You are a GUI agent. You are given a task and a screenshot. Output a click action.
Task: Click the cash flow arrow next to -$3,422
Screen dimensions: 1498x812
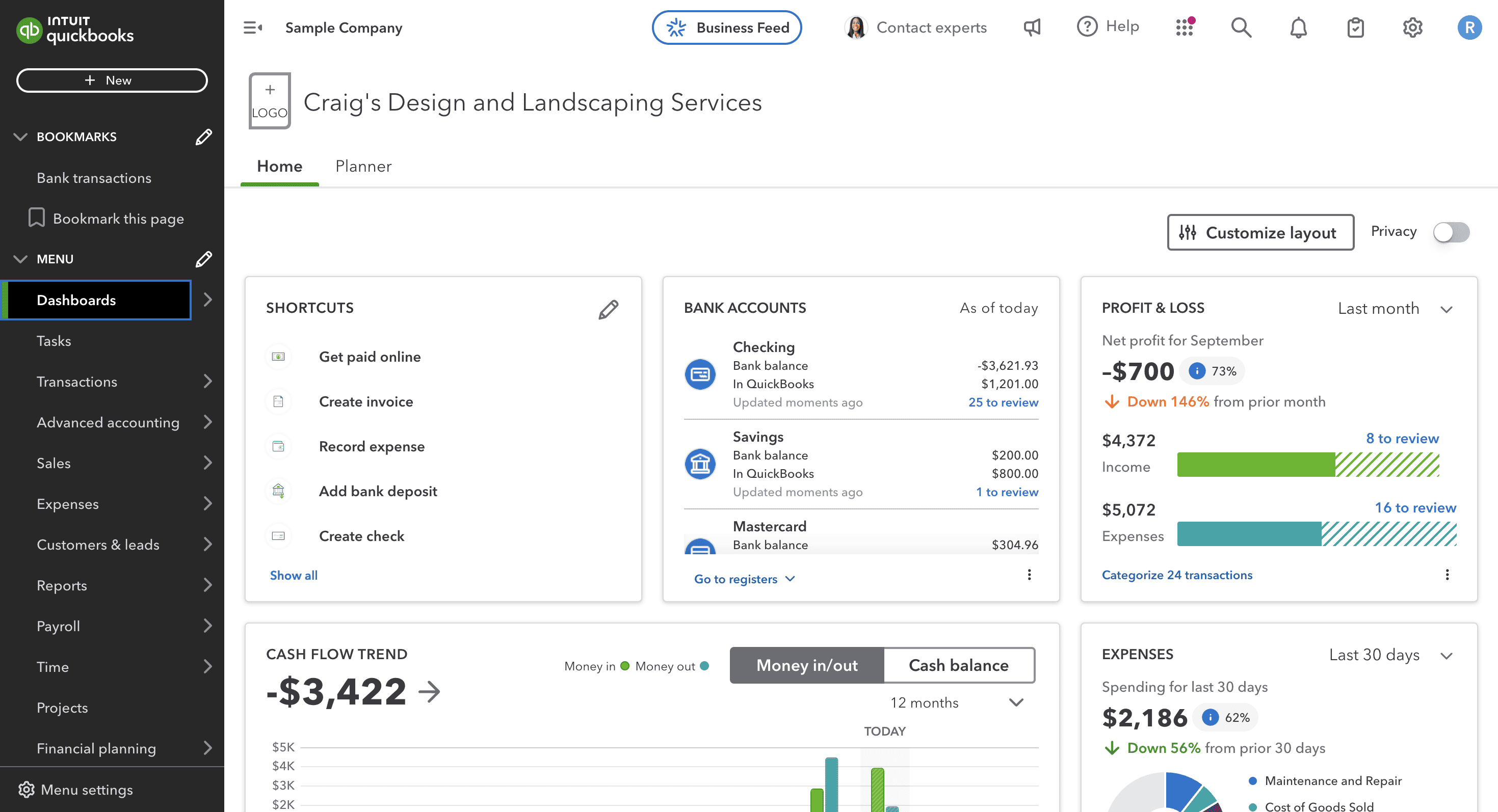coord(429,692)
